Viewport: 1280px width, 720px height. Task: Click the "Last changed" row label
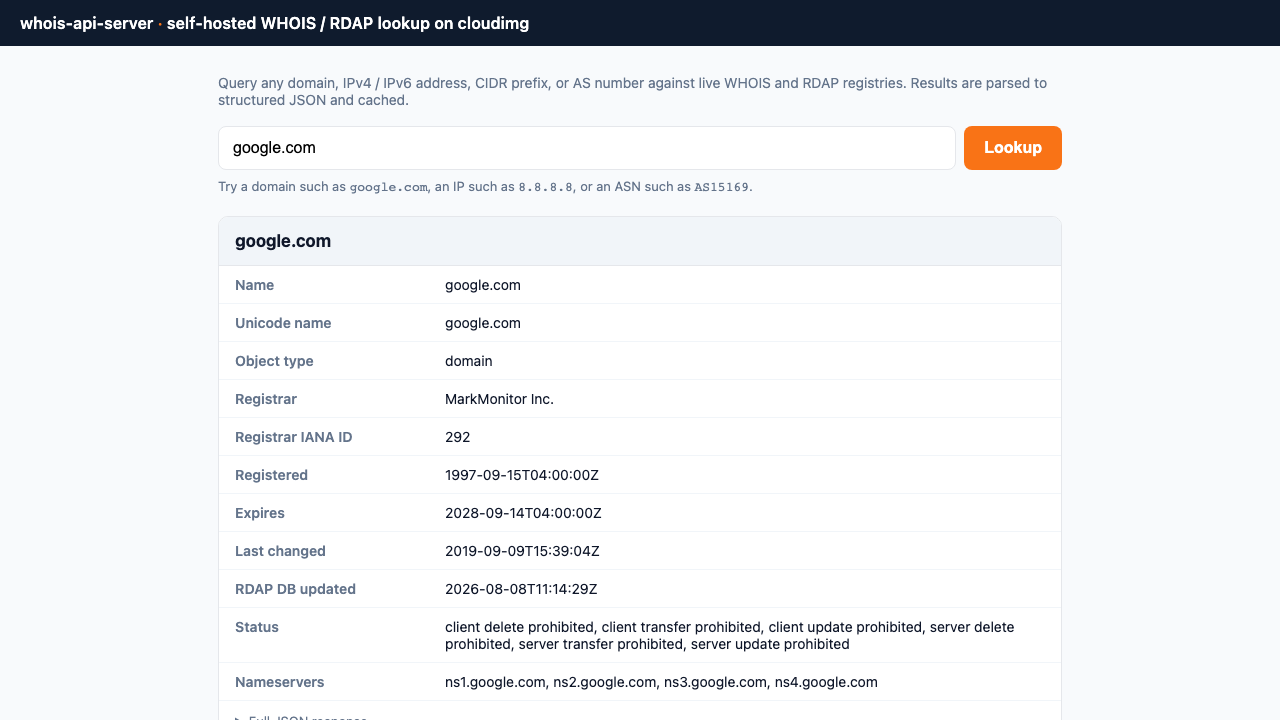[280, 551]
